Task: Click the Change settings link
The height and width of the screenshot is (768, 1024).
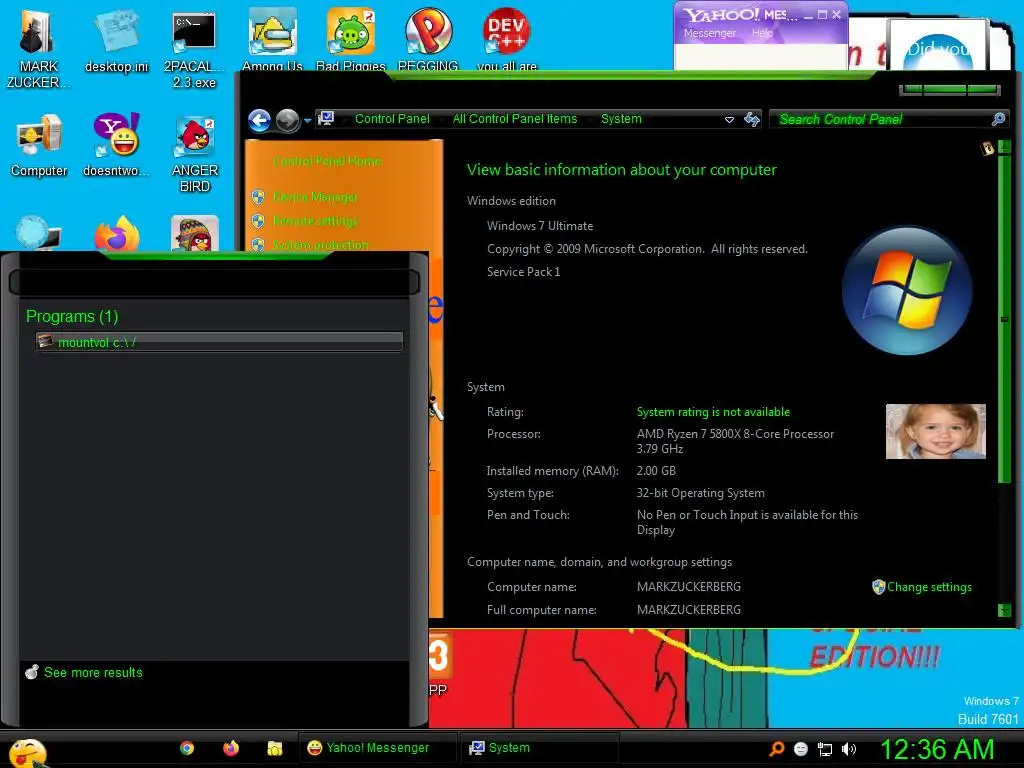Action: 929,587
